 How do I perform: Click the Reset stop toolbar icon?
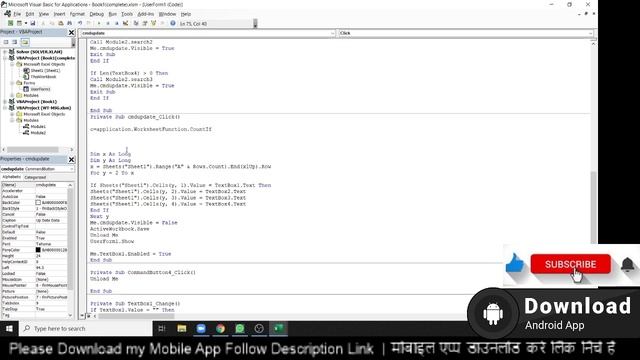pos(117,23)
